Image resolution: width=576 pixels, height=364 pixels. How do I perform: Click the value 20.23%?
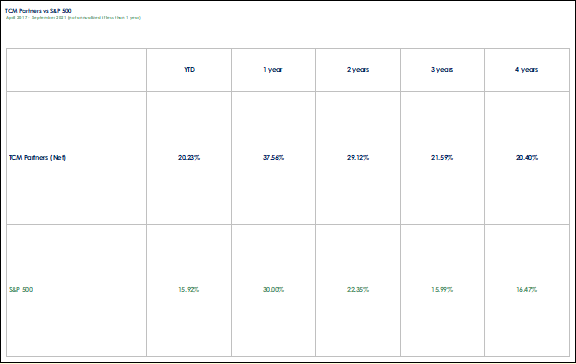(x=189, y=158)
